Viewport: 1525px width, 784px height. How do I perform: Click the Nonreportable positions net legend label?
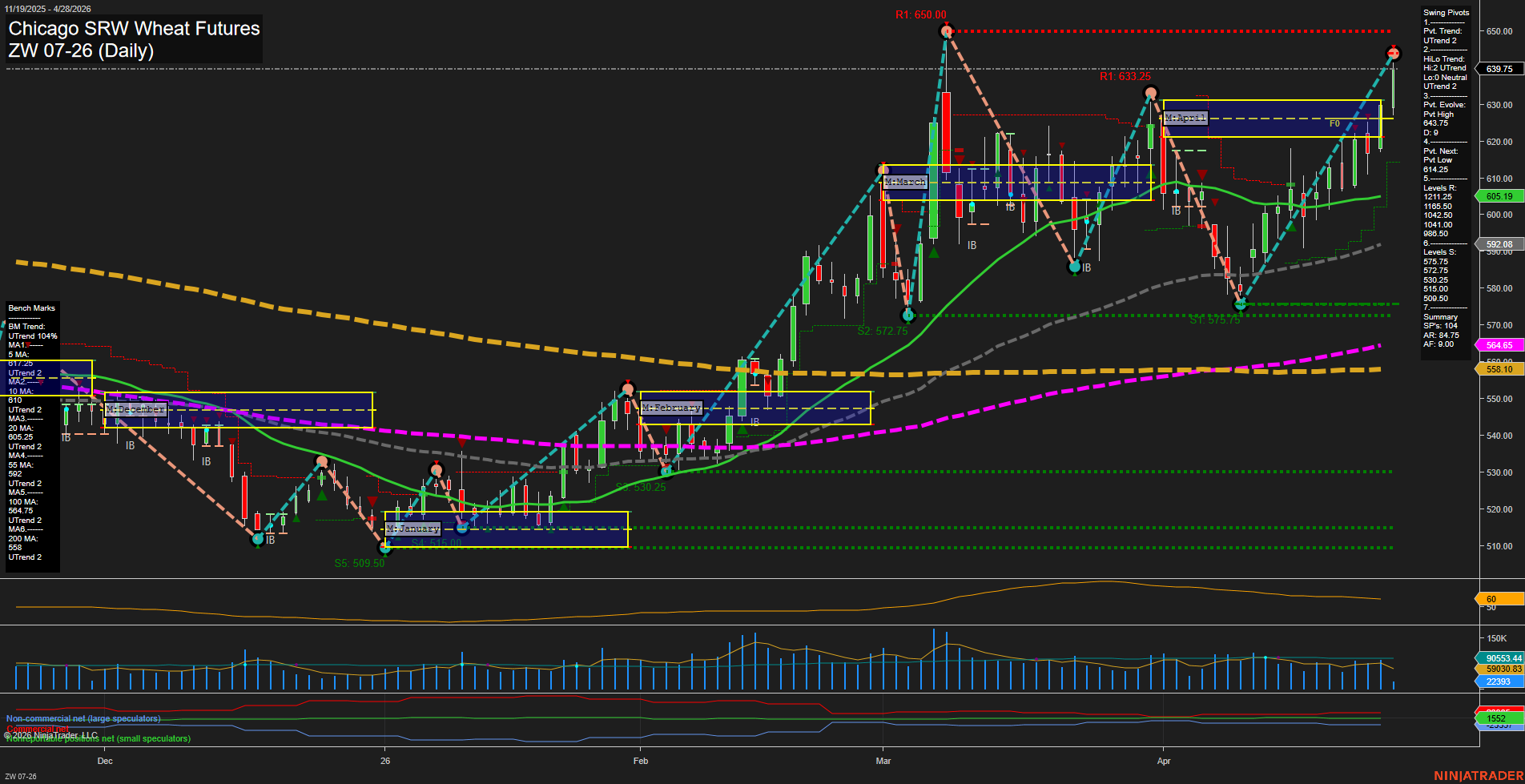[x=98, y=738]
